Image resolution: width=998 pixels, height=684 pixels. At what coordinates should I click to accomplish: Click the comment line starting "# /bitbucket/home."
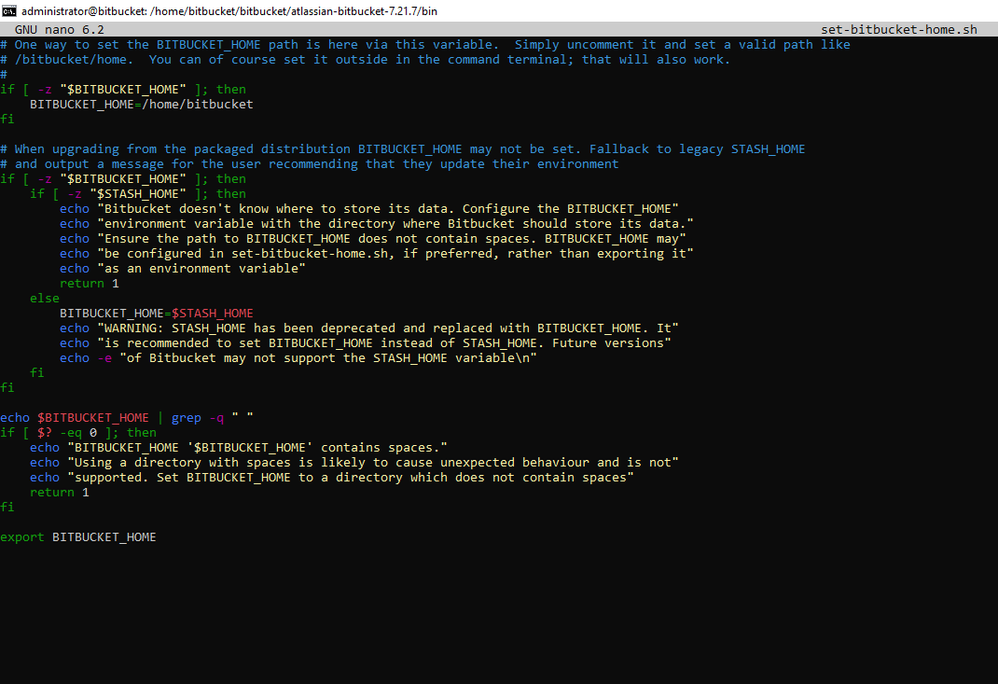(365, 59)
